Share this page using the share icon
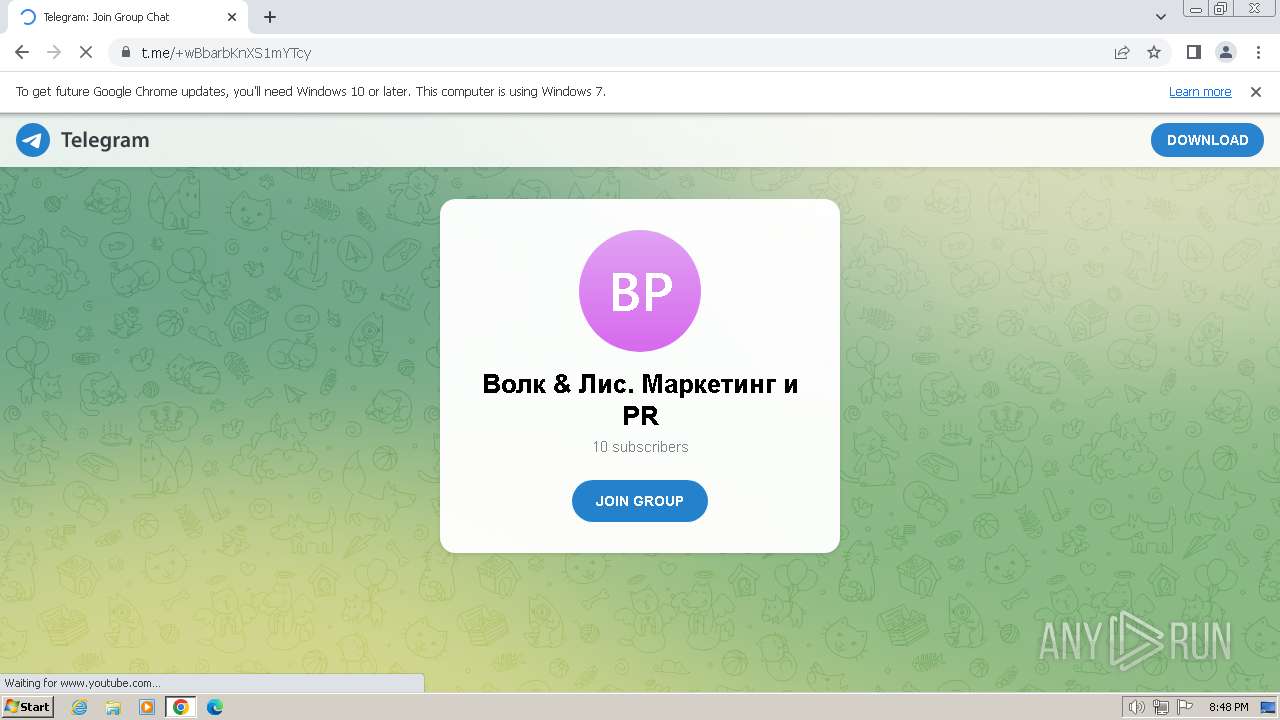The width and height of the screenshot is (1280, 720). point(1122,53)
